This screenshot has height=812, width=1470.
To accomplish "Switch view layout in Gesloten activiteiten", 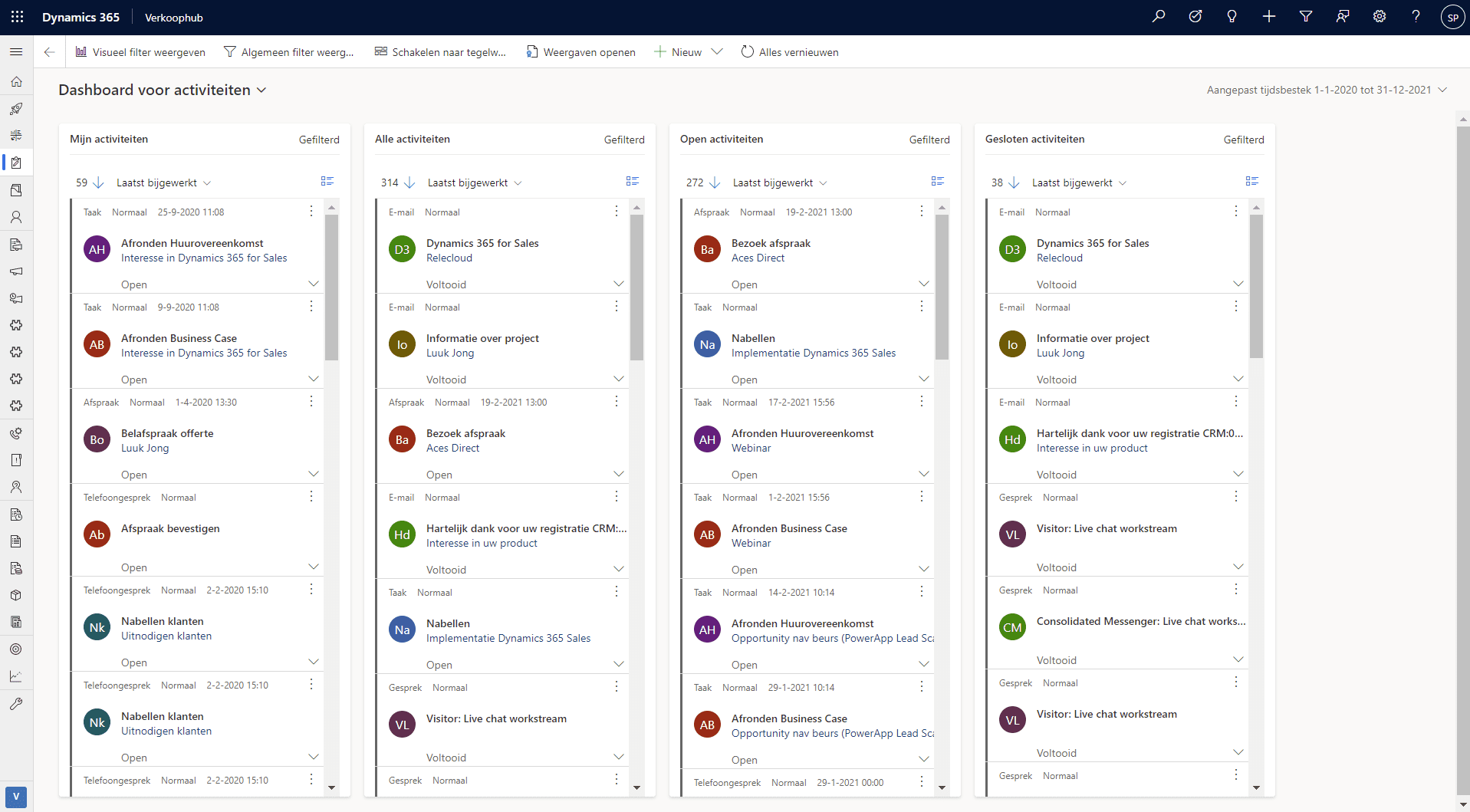I will [1252, 181].
